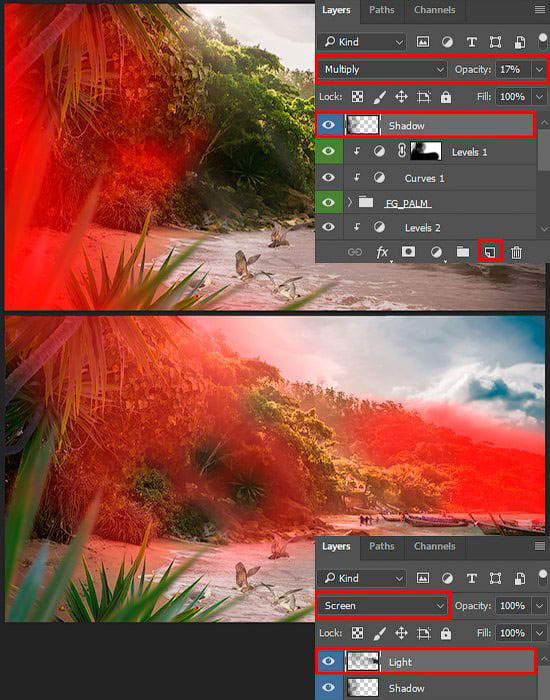Hide the FG_PALM group
The height and width of the screenshot is (700, 550).
coord(329,202)
